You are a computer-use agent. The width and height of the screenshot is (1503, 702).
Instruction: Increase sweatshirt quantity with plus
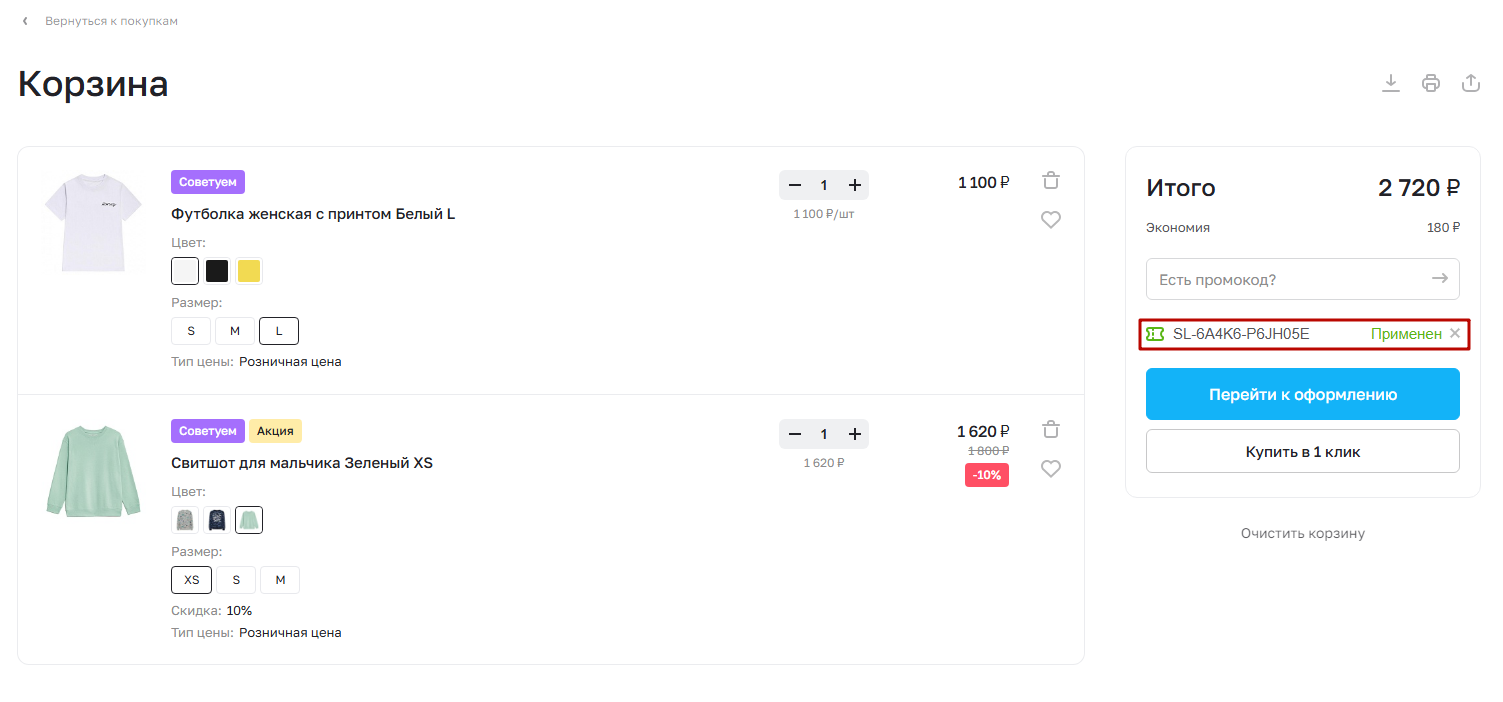click(854, 434)
